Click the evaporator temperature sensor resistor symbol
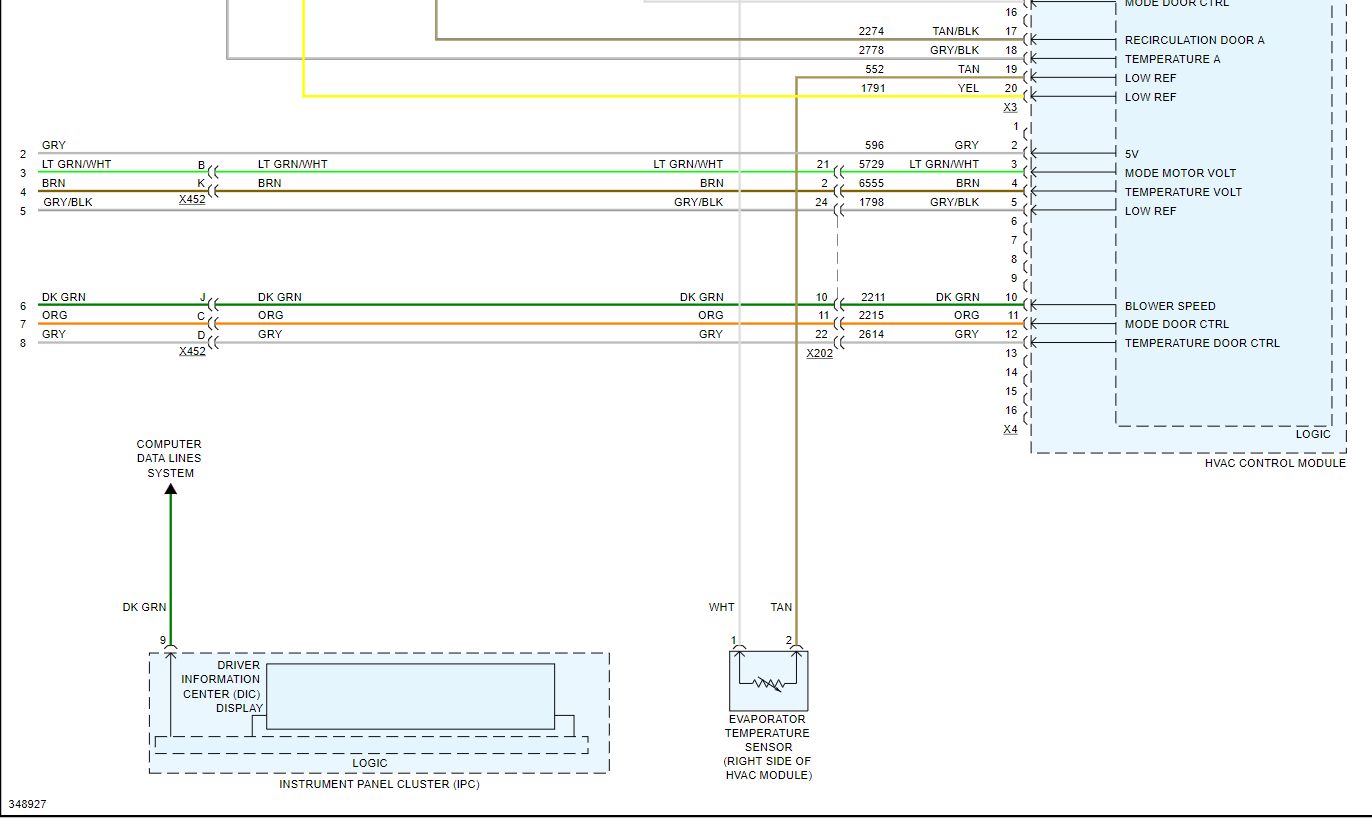 768,684
